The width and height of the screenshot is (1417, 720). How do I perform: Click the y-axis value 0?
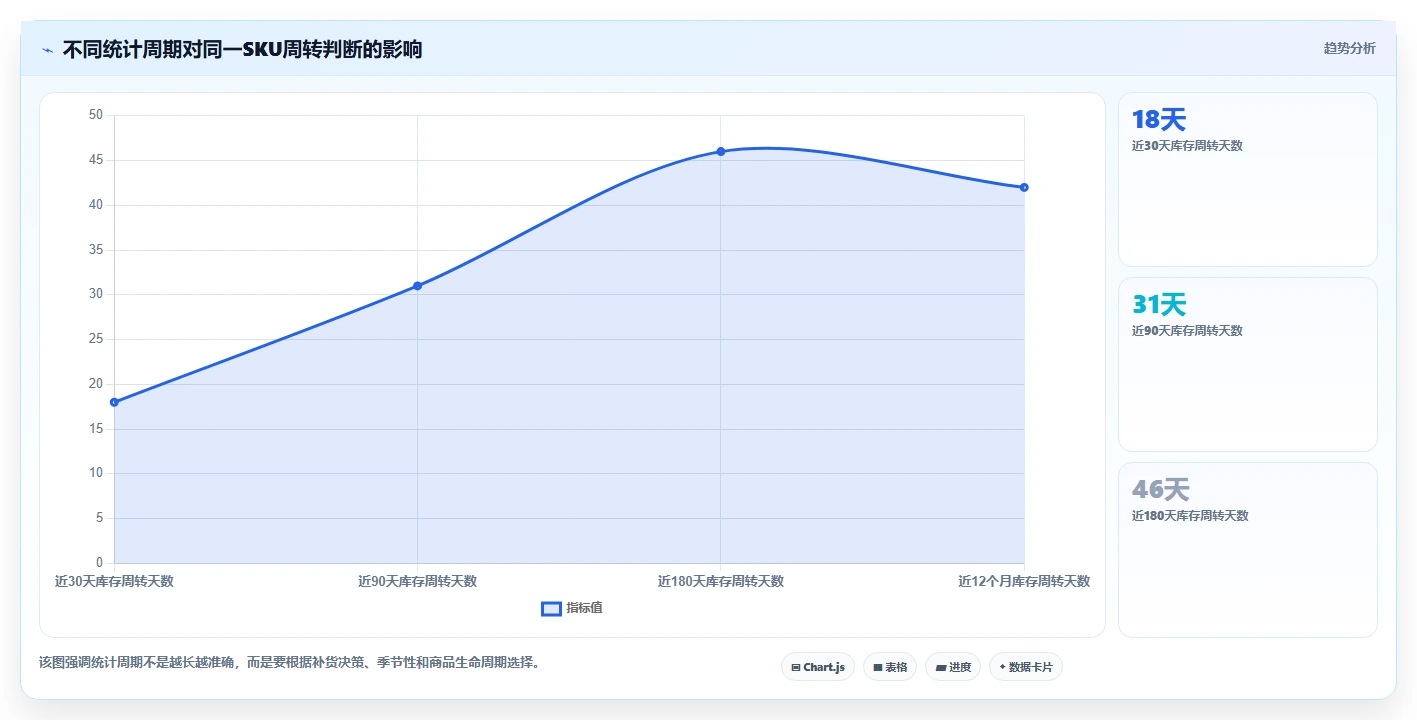click(x=100, y=563)
